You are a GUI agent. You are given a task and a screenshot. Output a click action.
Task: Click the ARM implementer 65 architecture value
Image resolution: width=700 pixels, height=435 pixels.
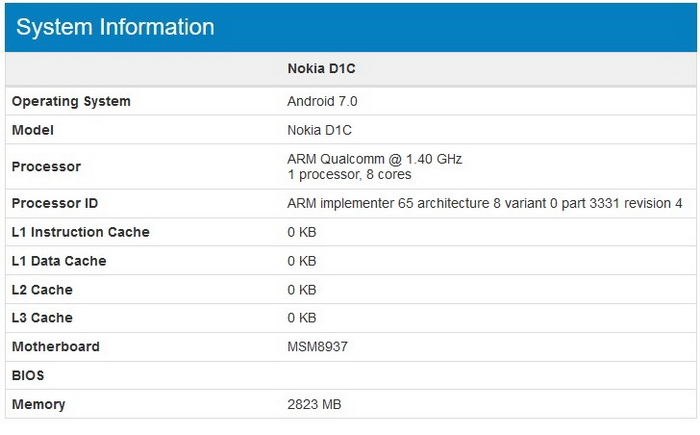(485, 203)
